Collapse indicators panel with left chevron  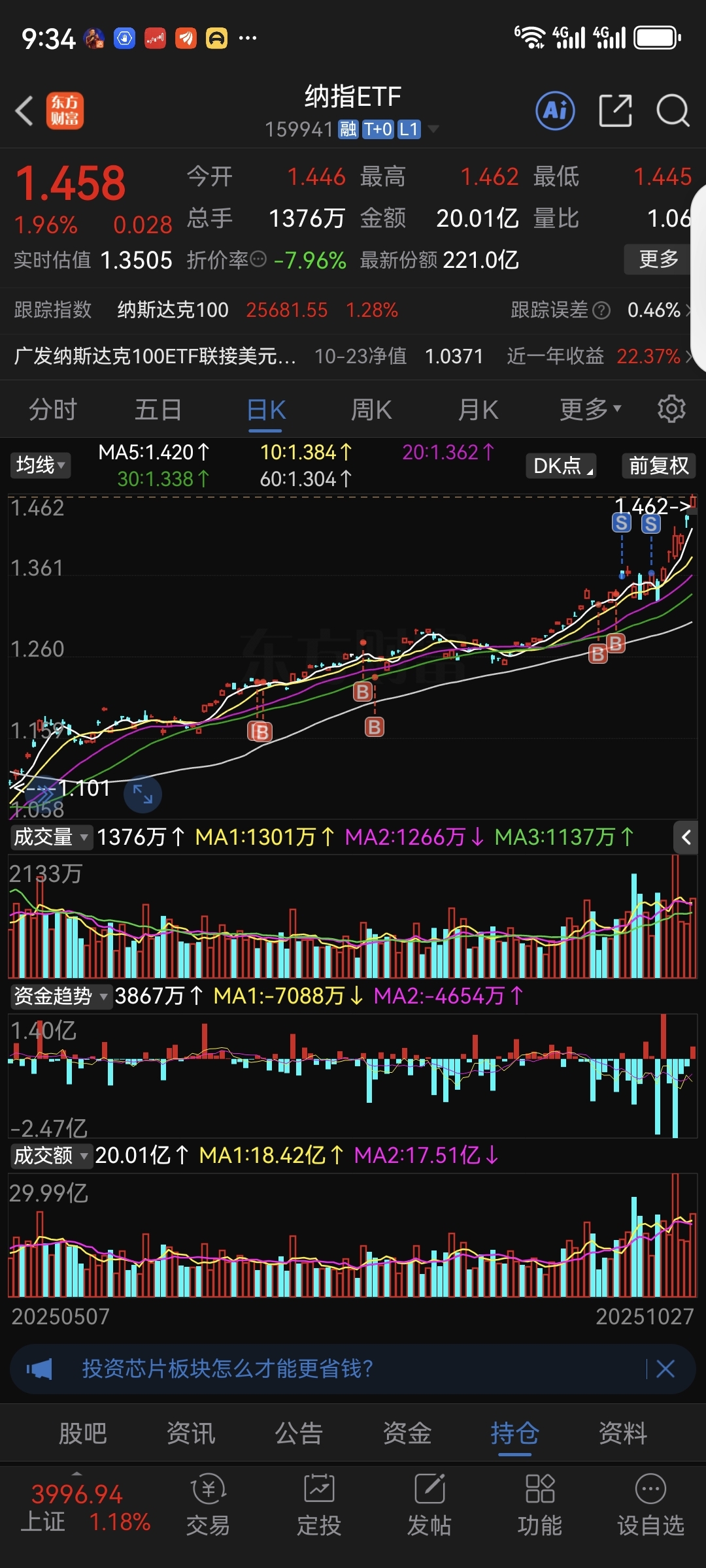(686, 837)
